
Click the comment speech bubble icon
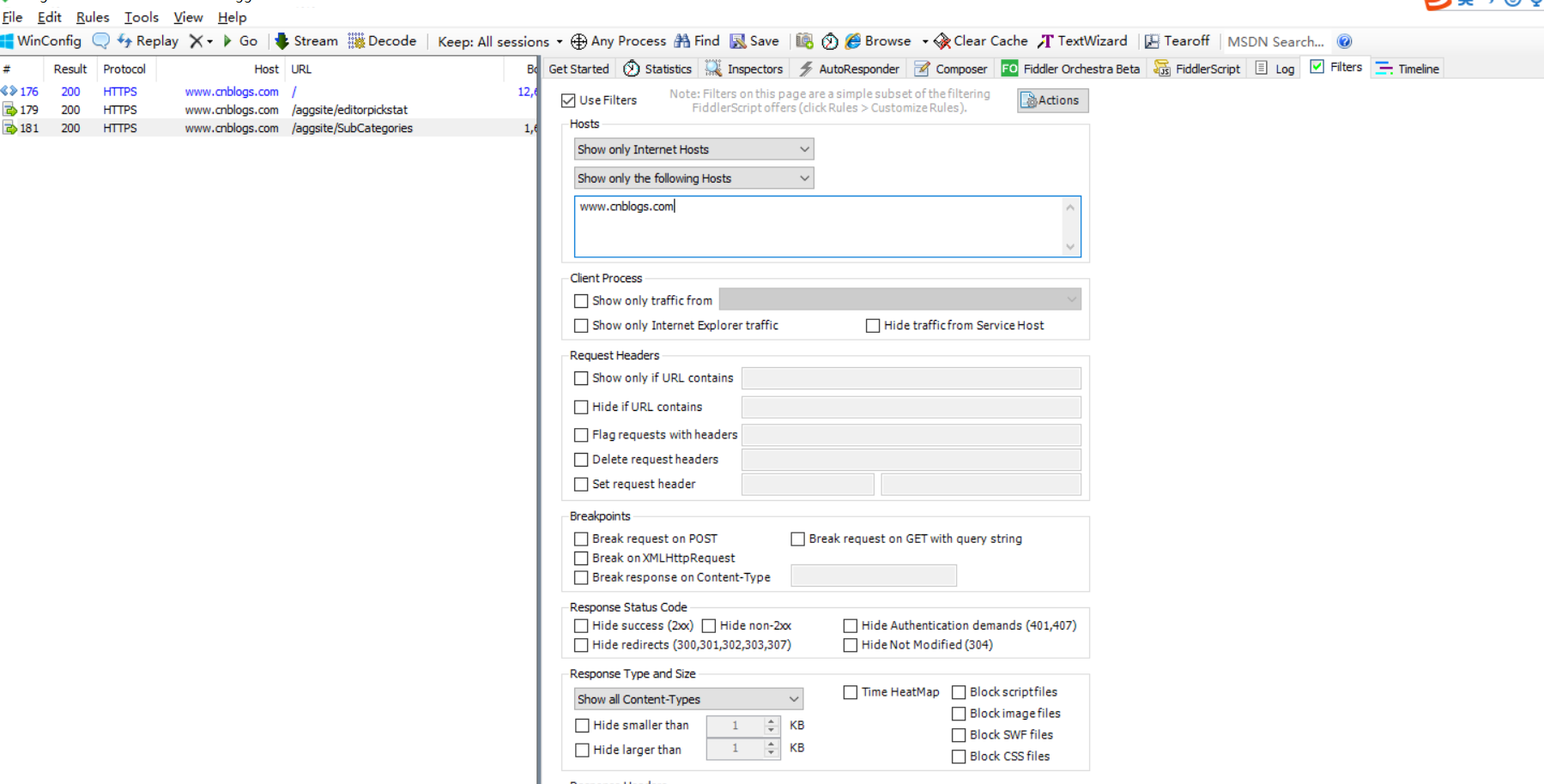click(101, 41)
